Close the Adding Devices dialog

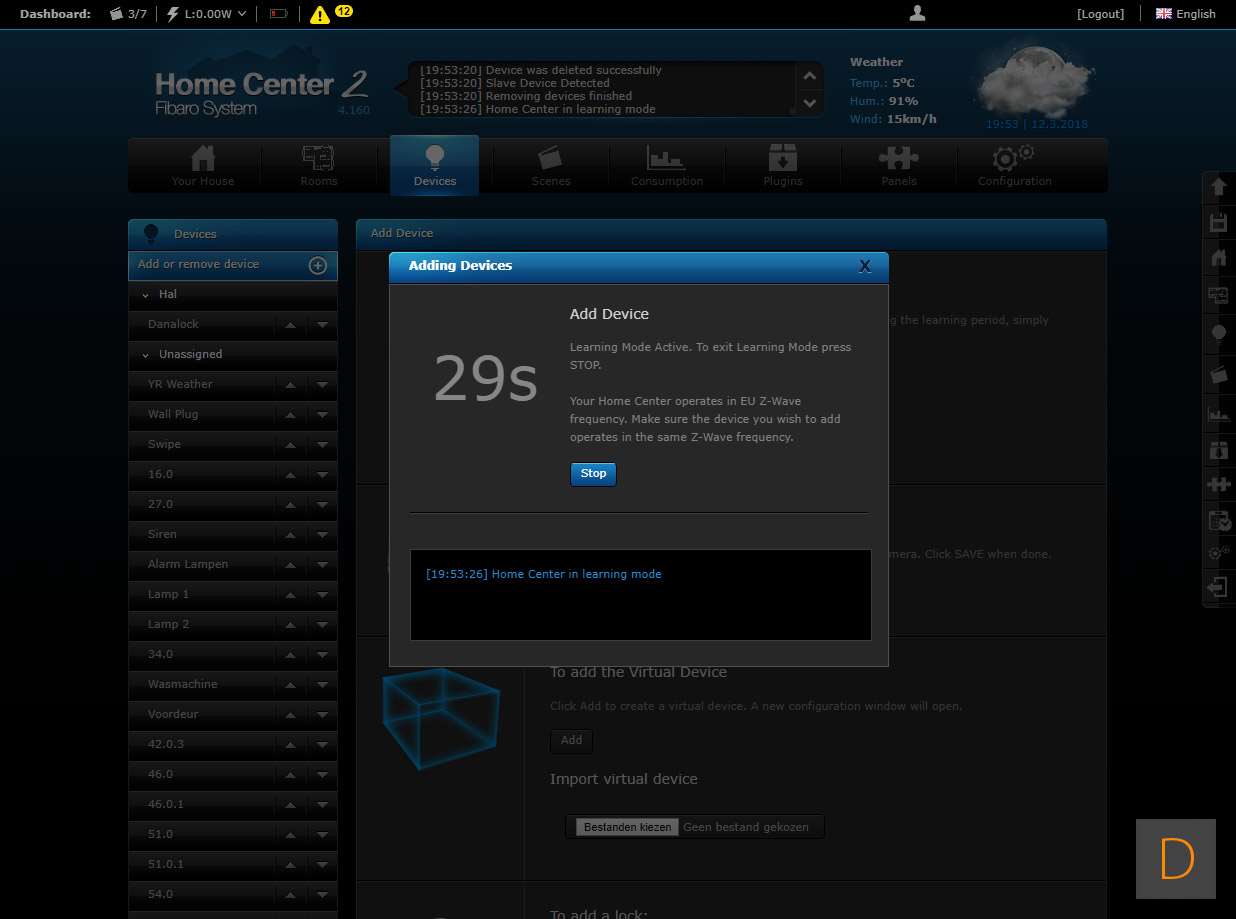[x=865, y=266]
